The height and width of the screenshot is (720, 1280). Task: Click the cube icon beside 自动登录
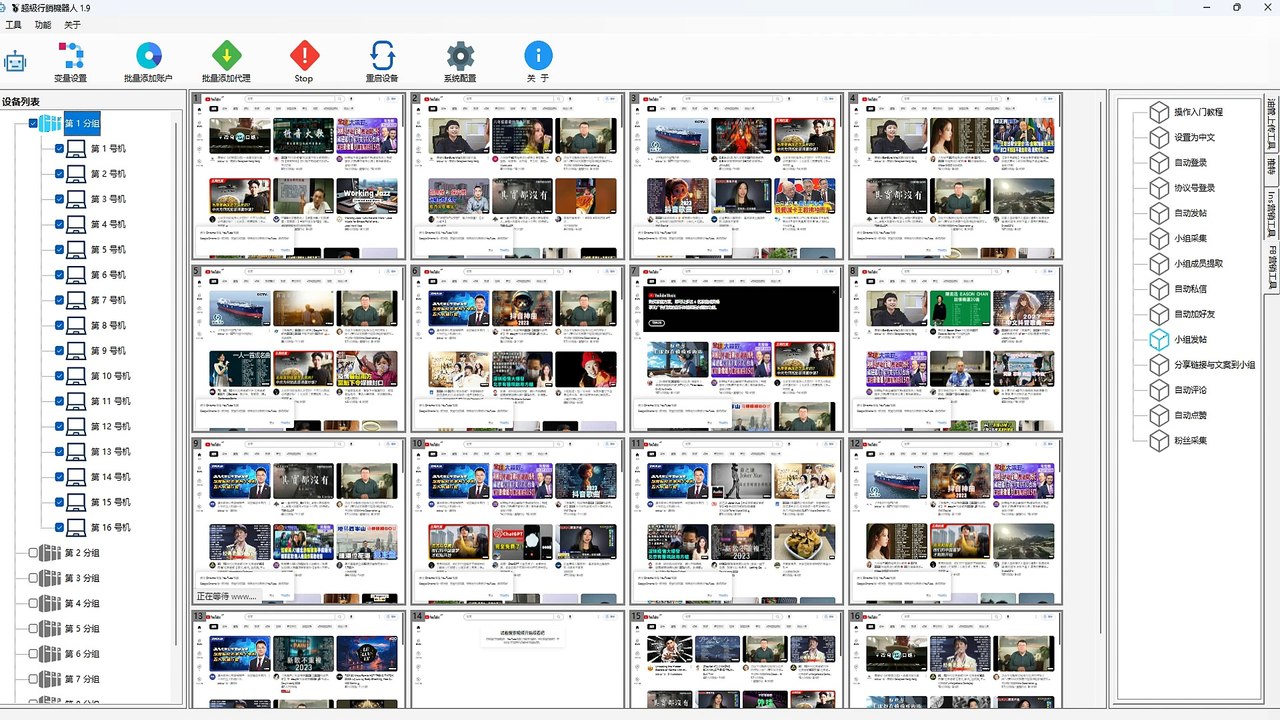[1159, 162]
